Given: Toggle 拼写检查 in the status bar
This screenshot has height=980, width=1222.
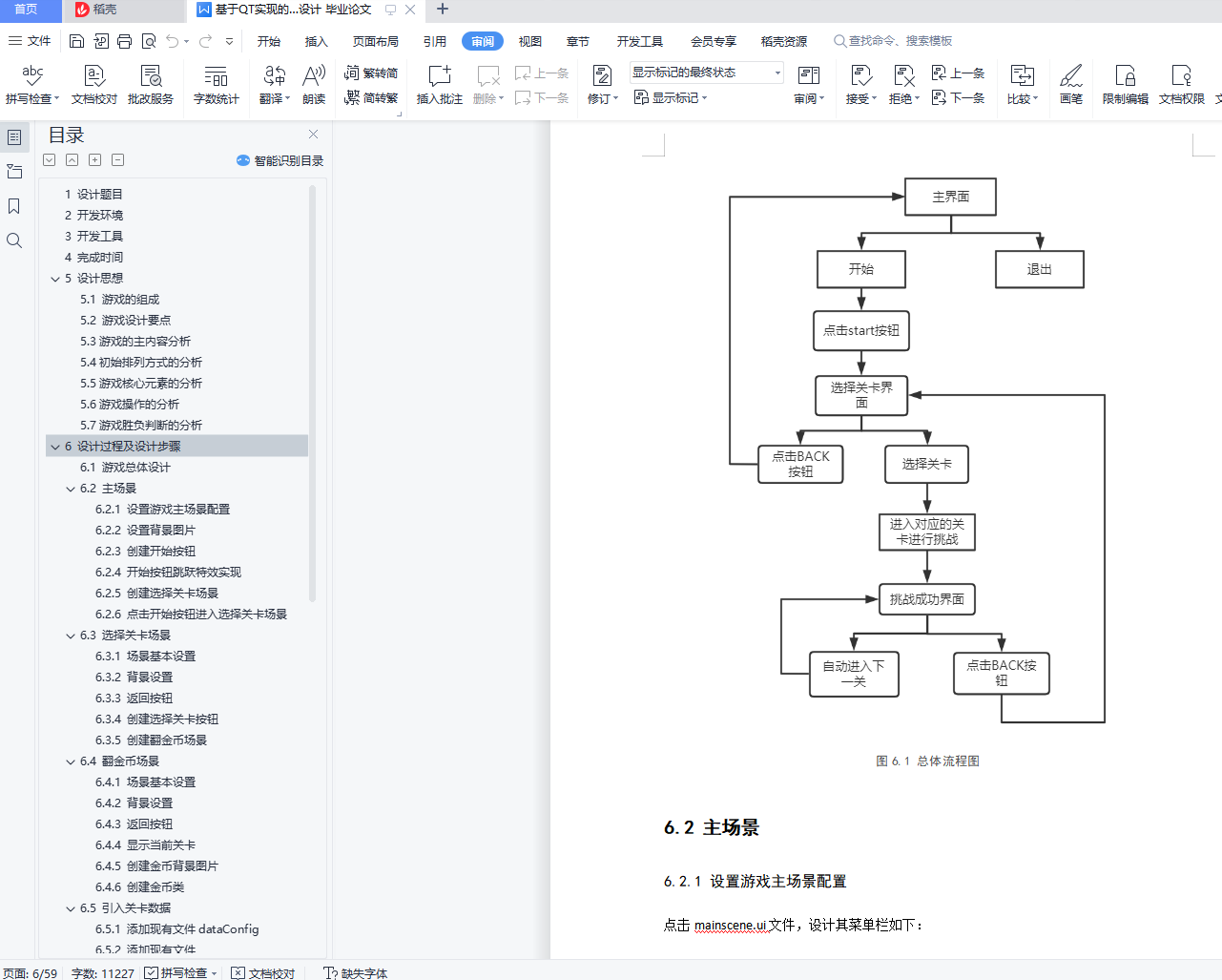Looking at the screenshot, I should pos(181,972).
